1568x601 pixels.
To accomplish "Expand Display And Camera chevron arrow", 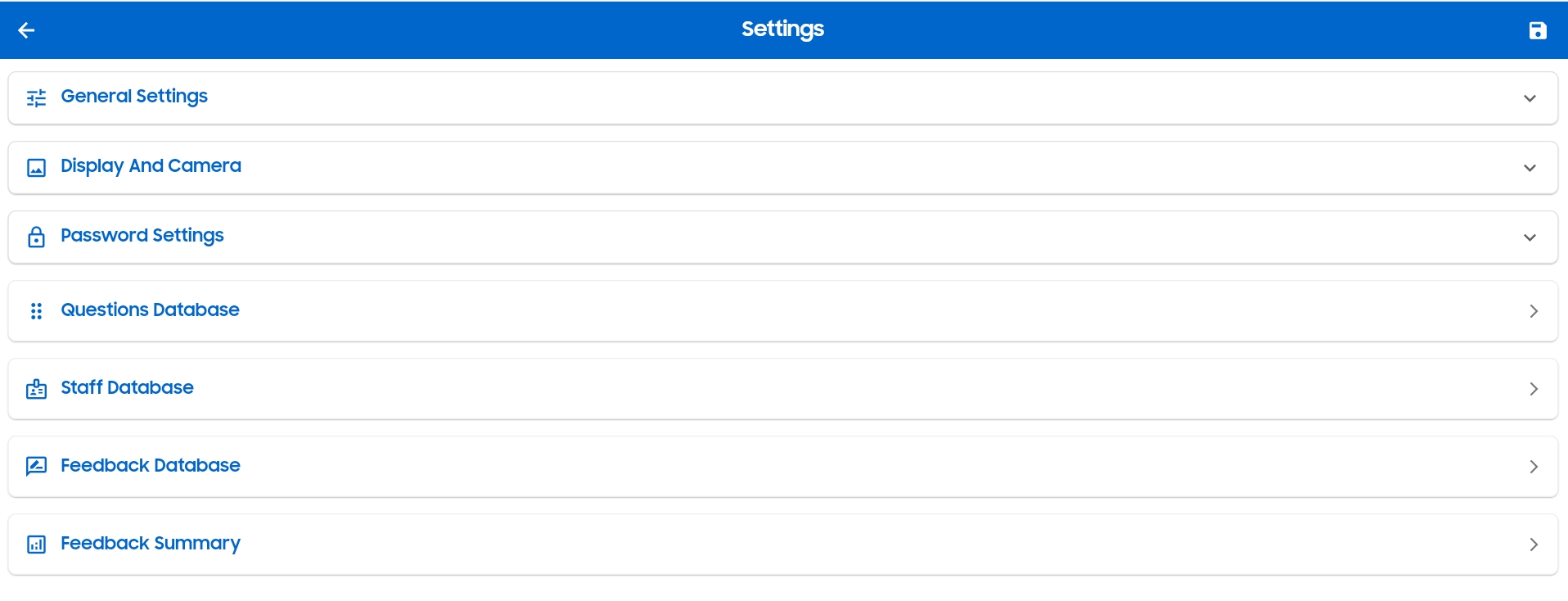I will [1530, 168].
